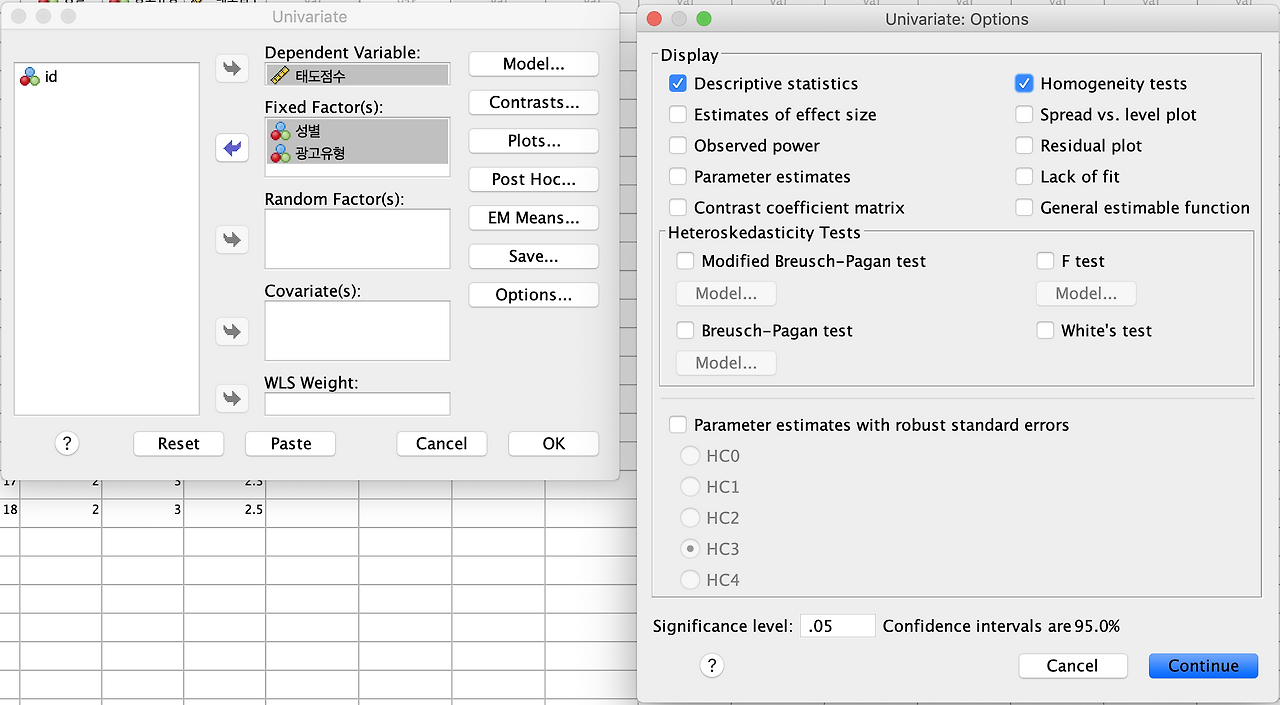Open help in the Univariate dialog

click(67, 443)
